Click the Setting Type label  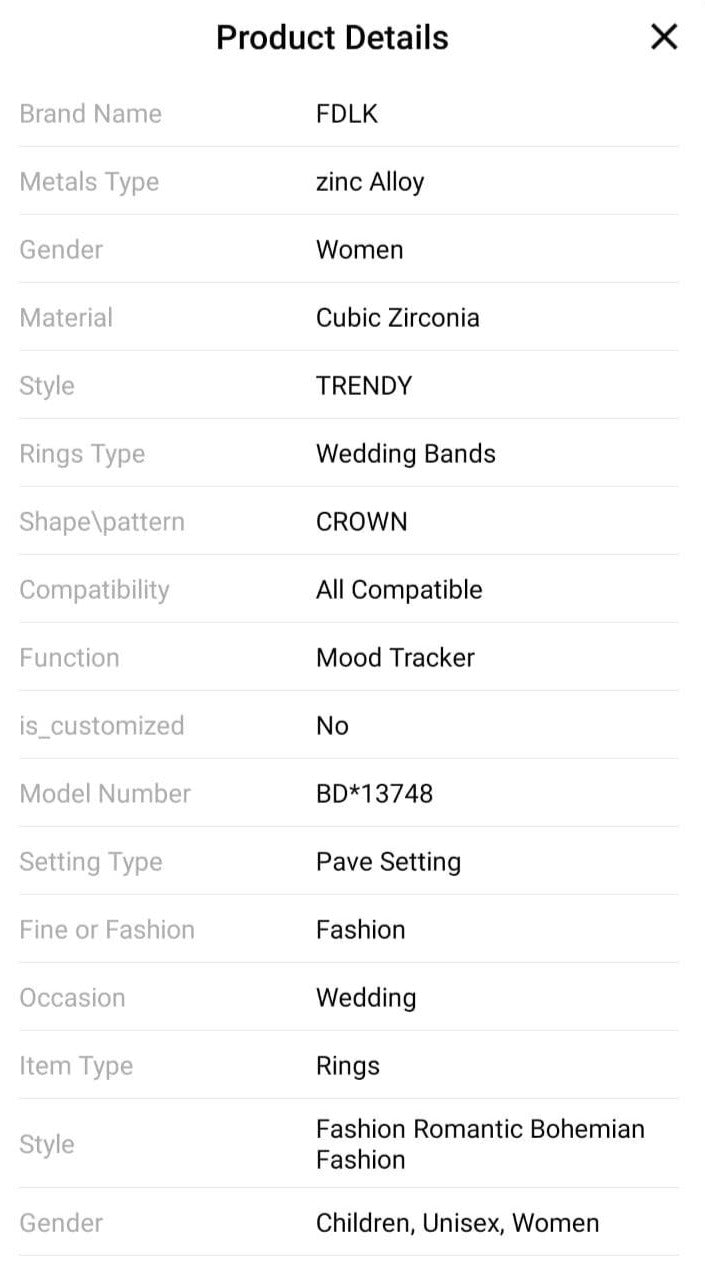click(x=90, y=862)
